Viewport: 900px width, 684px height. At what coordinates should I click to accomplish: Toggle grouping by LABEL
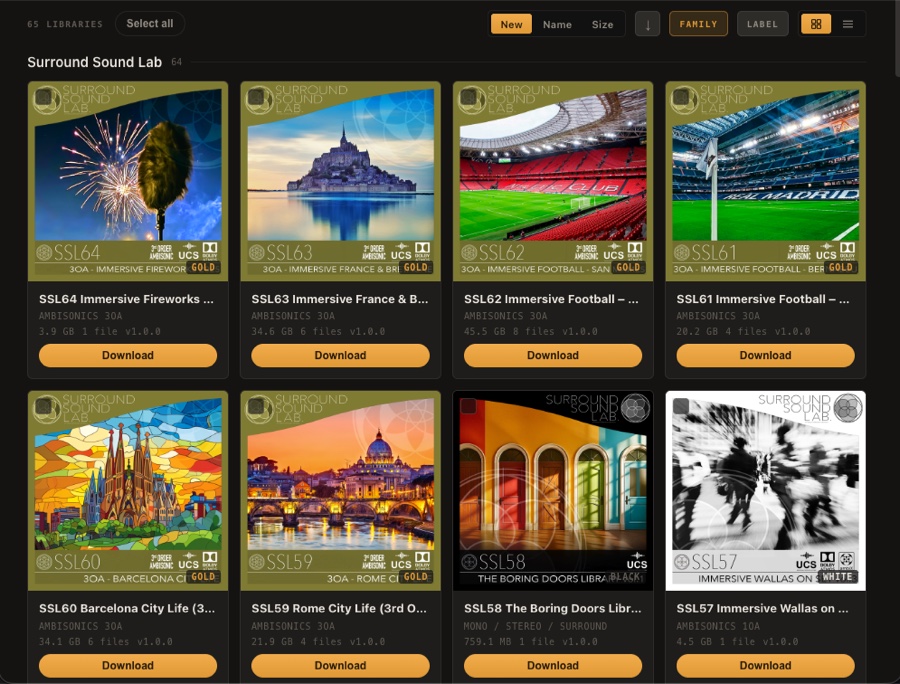pyautogui.click(x=762, y=24)
